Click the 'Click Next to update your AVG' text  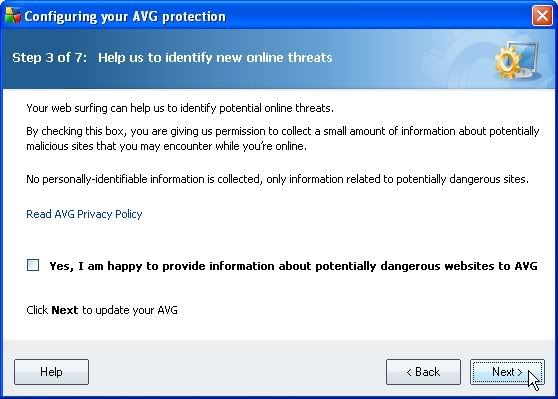click(102, 310)
